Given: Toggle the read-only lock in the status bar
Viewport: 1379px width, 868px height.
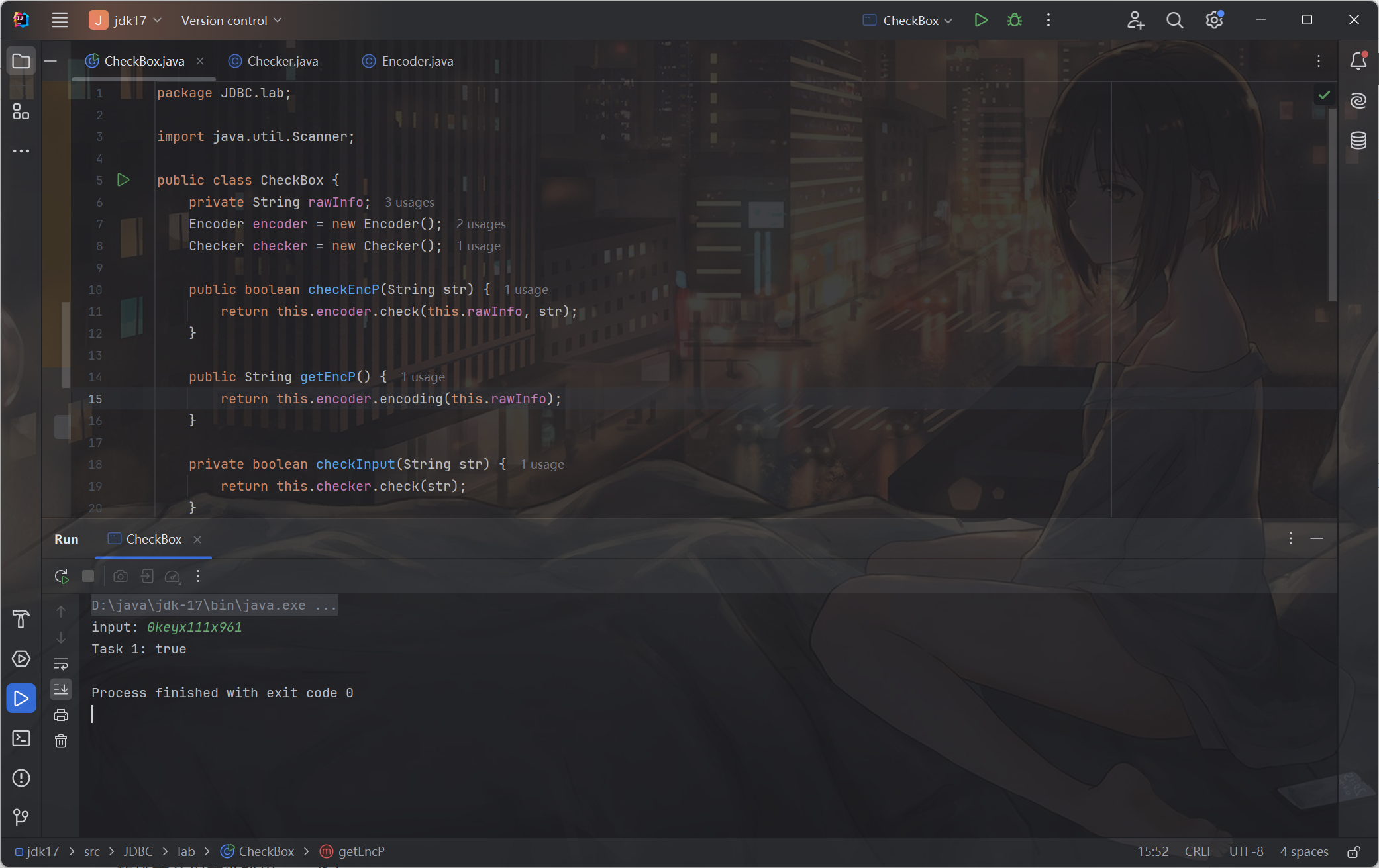Looking at the screenshot, I should (1354, 852).
